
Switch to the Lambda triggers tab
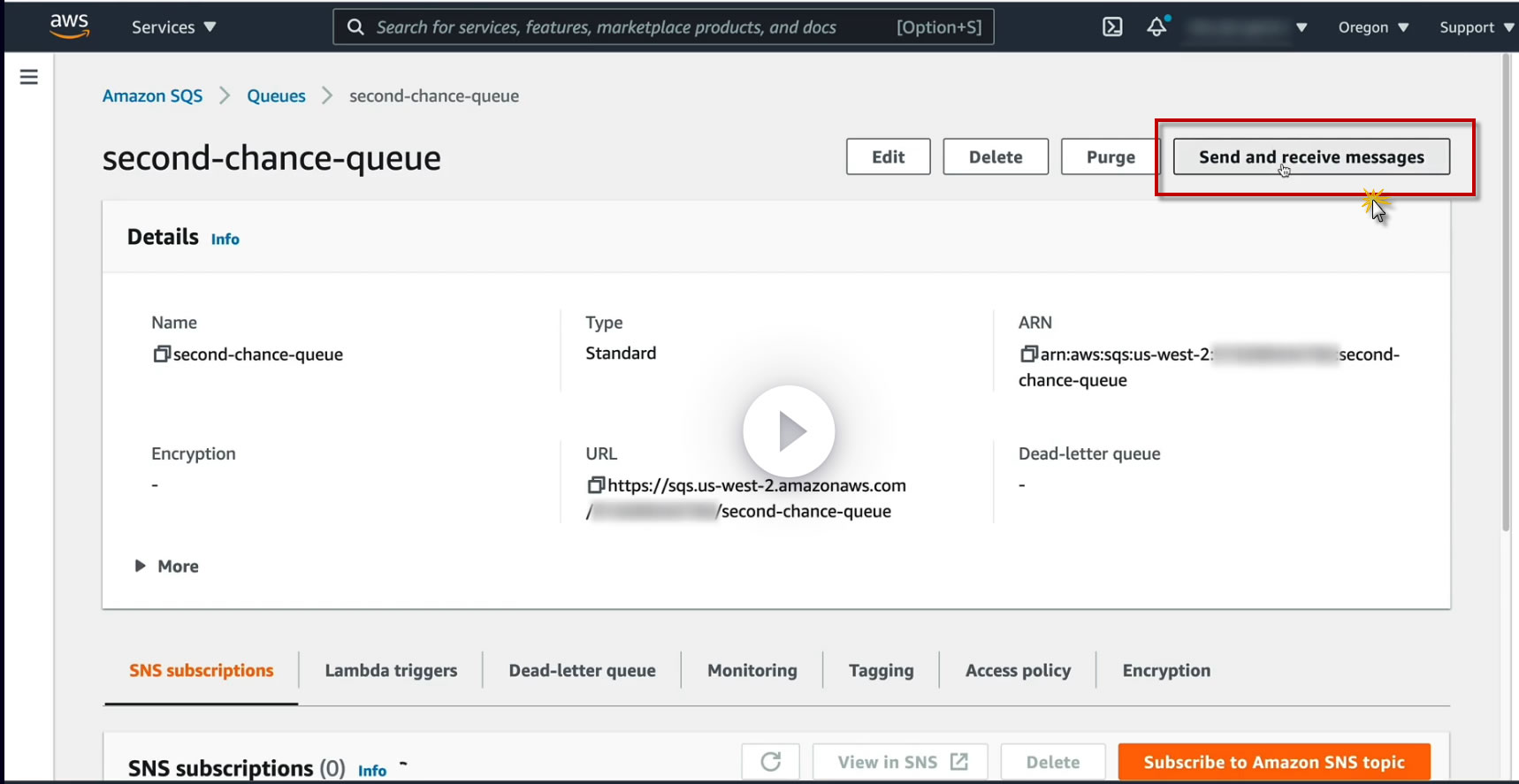[x=391, y=671]
